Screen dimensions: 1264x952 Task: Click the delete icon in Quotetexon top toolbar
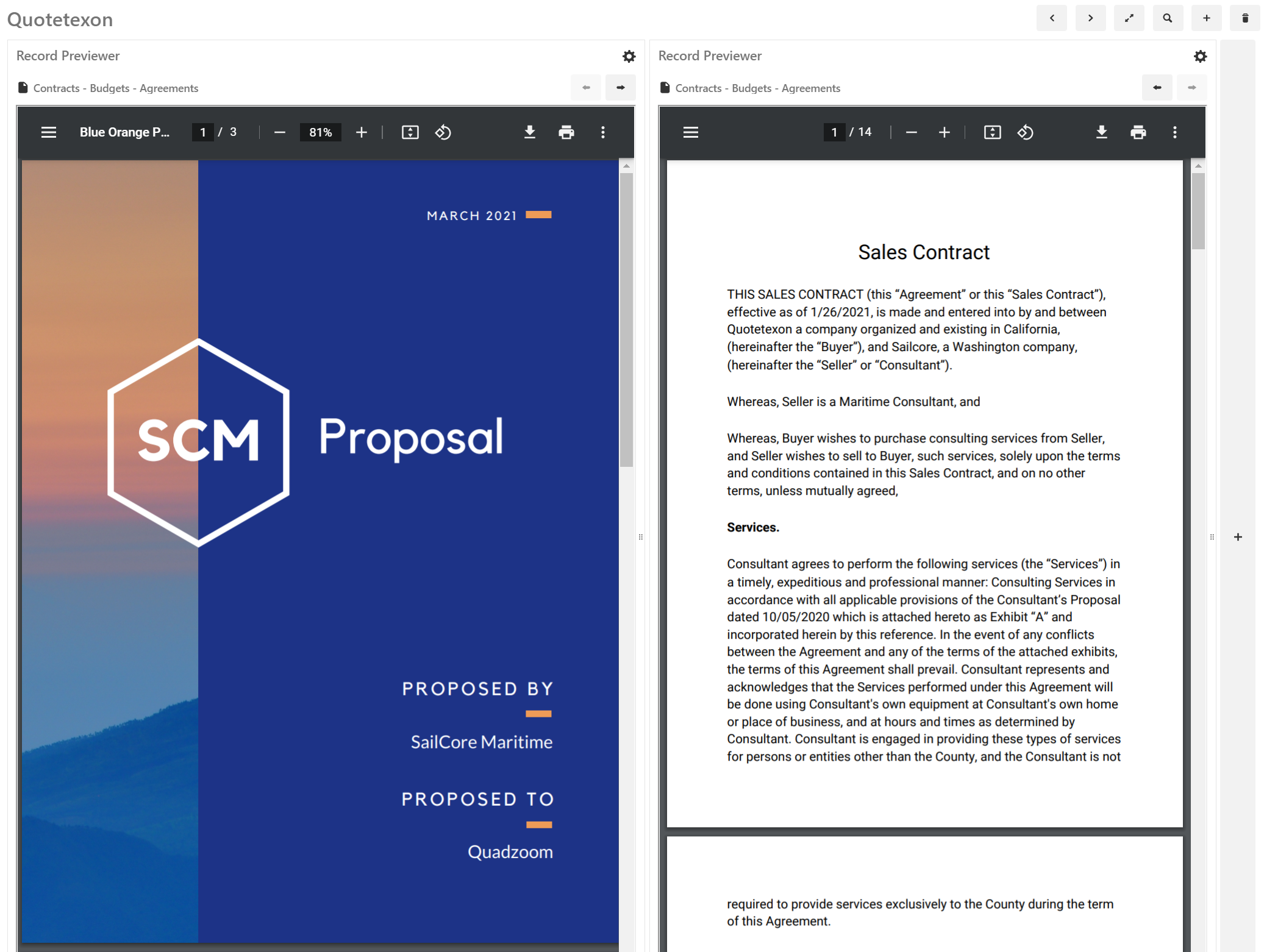pyautogui.click(x=1242, y=18)
